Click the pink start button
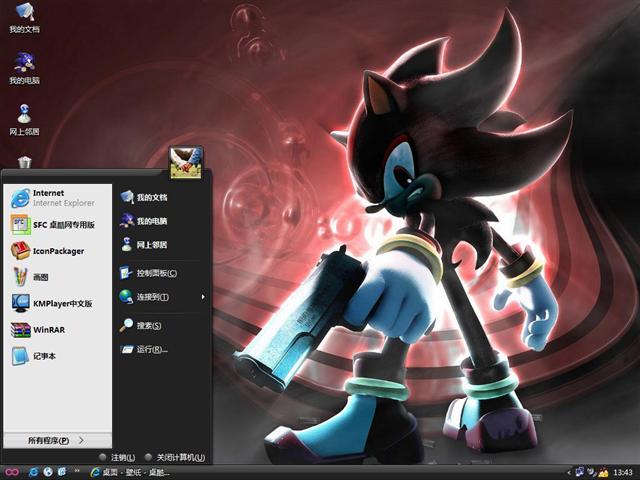 [11, 472]
